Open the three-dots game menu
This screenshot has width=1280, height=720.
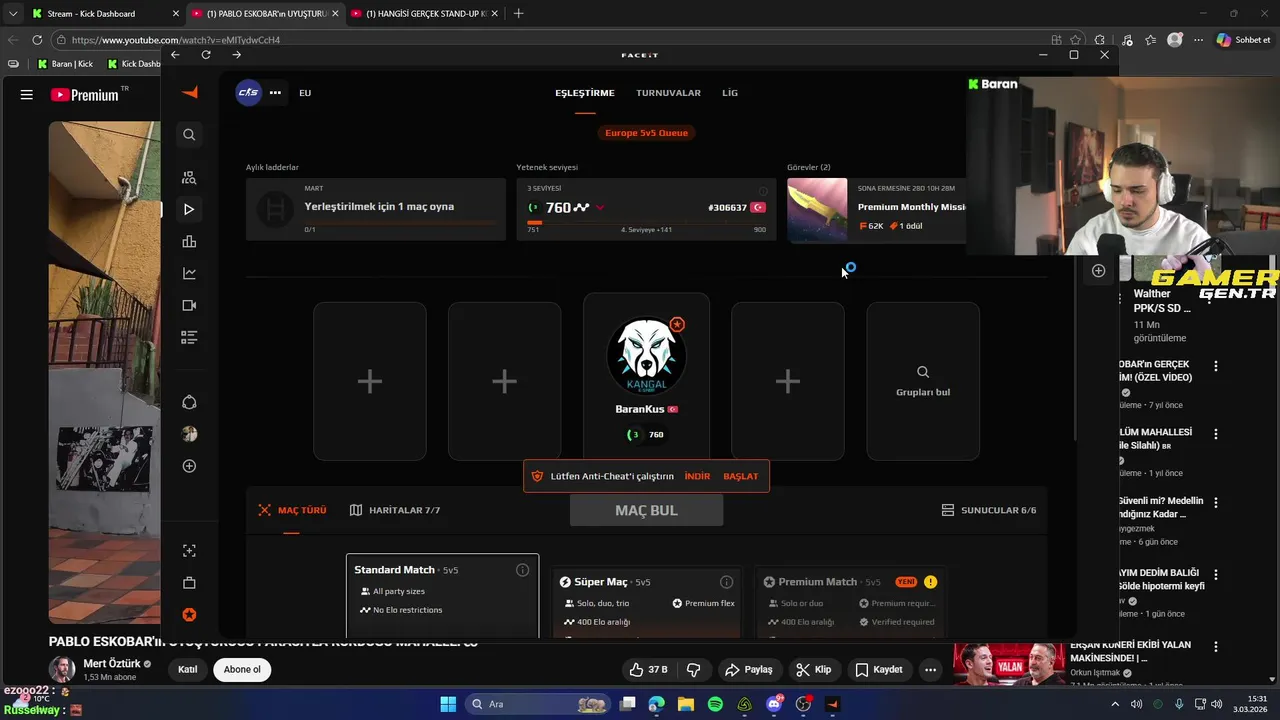[x=275, y=92]
